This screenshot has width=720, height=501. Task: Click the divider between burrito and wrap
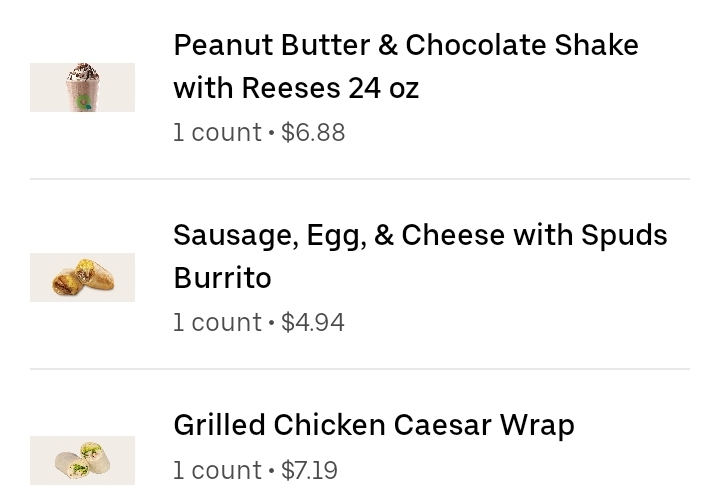[x=360, y=369]
